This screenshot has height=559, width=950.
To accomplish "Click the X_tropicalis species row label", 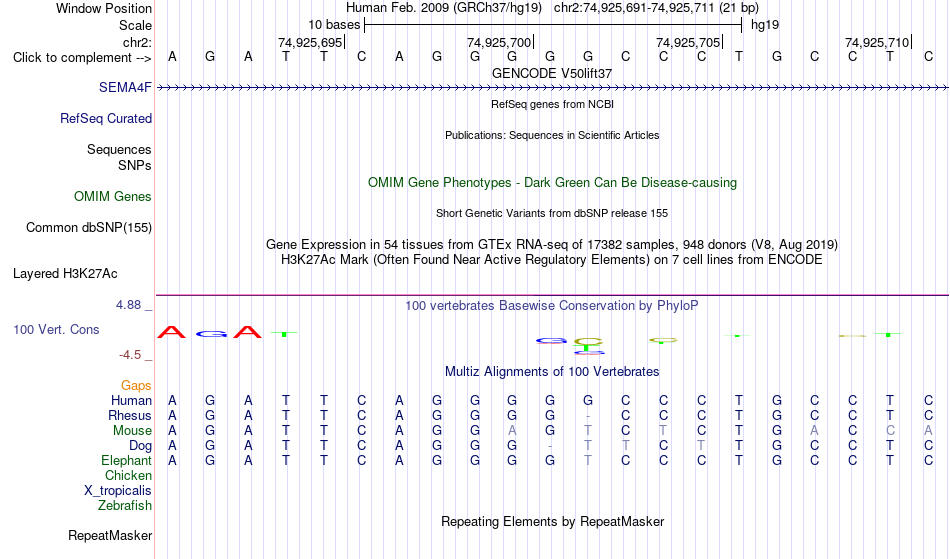I will click(x=118, y=491).
